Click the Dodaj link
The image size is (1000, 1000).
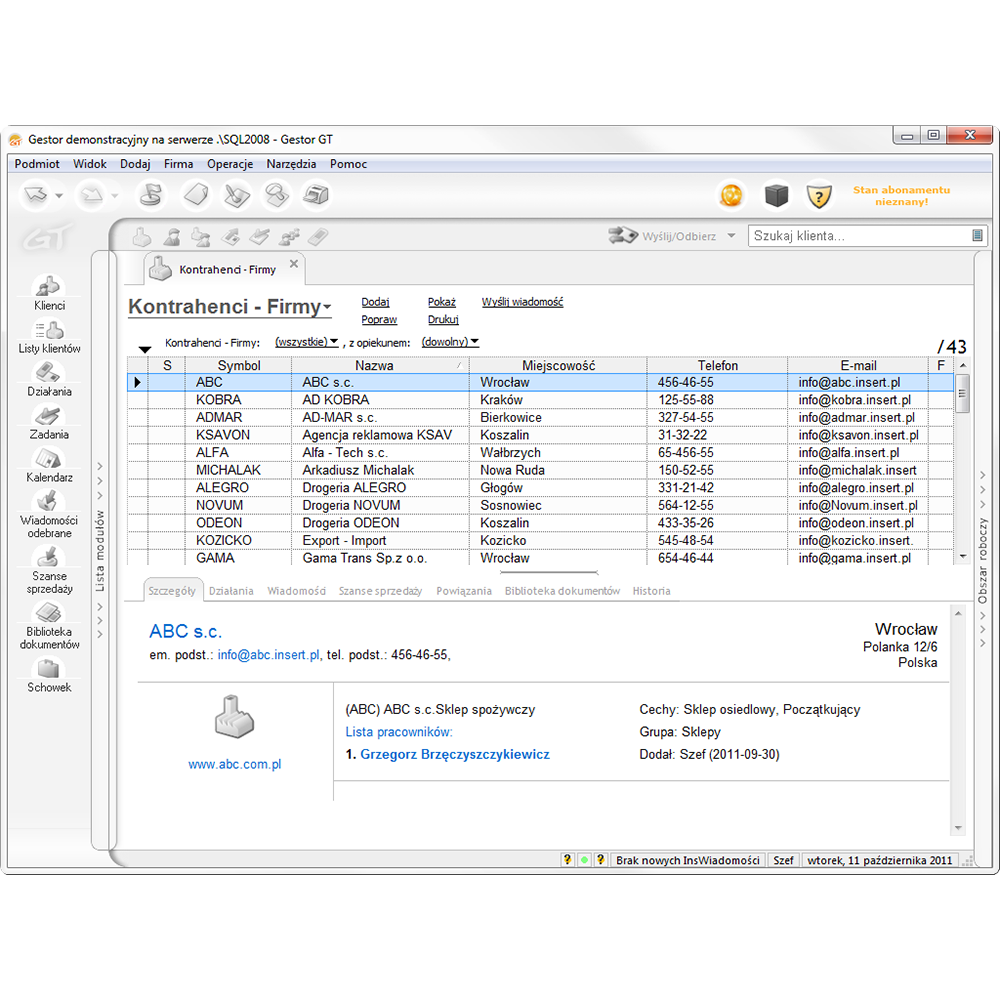point(375,302)
